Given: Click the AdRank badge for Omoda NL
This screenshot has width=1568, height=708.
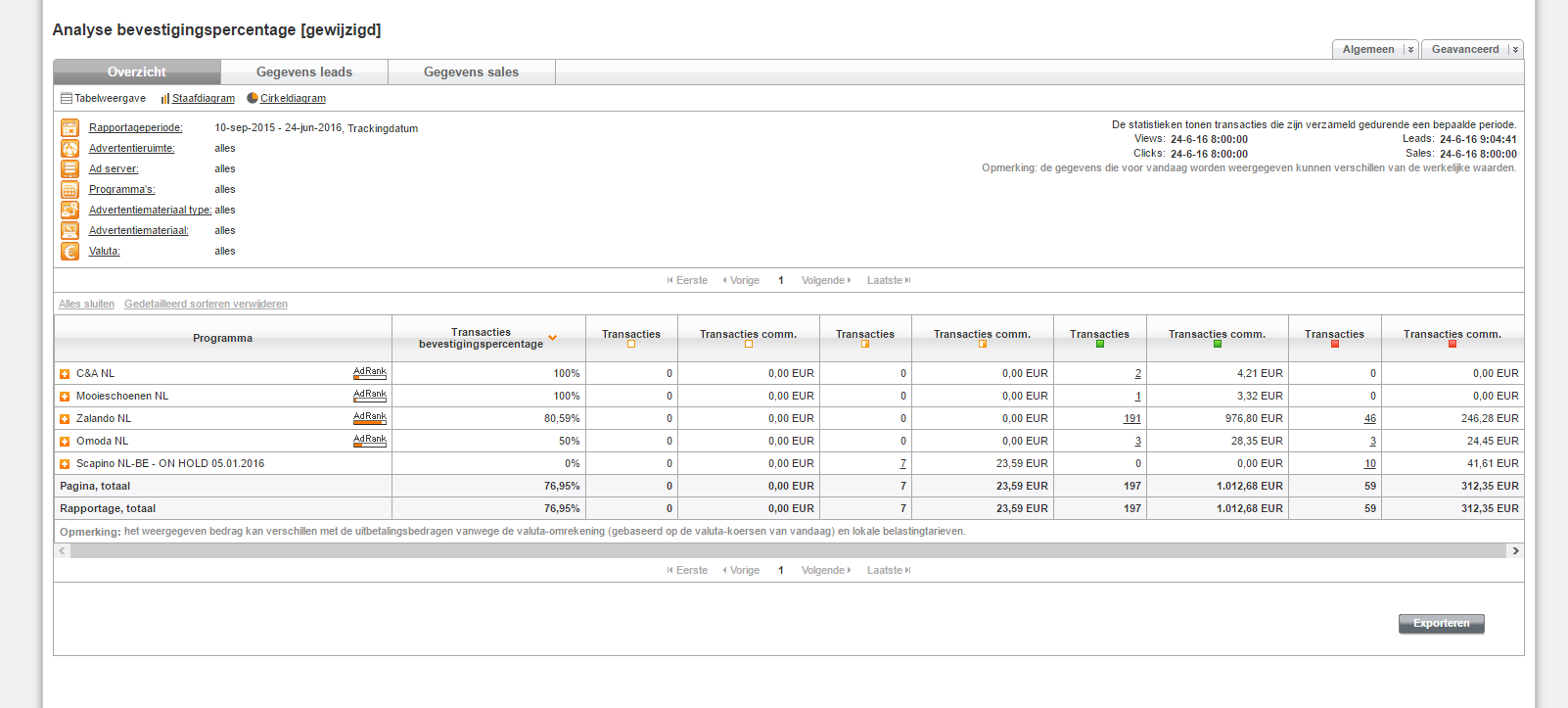Looking at the screenshot, I should pos(370,441).
